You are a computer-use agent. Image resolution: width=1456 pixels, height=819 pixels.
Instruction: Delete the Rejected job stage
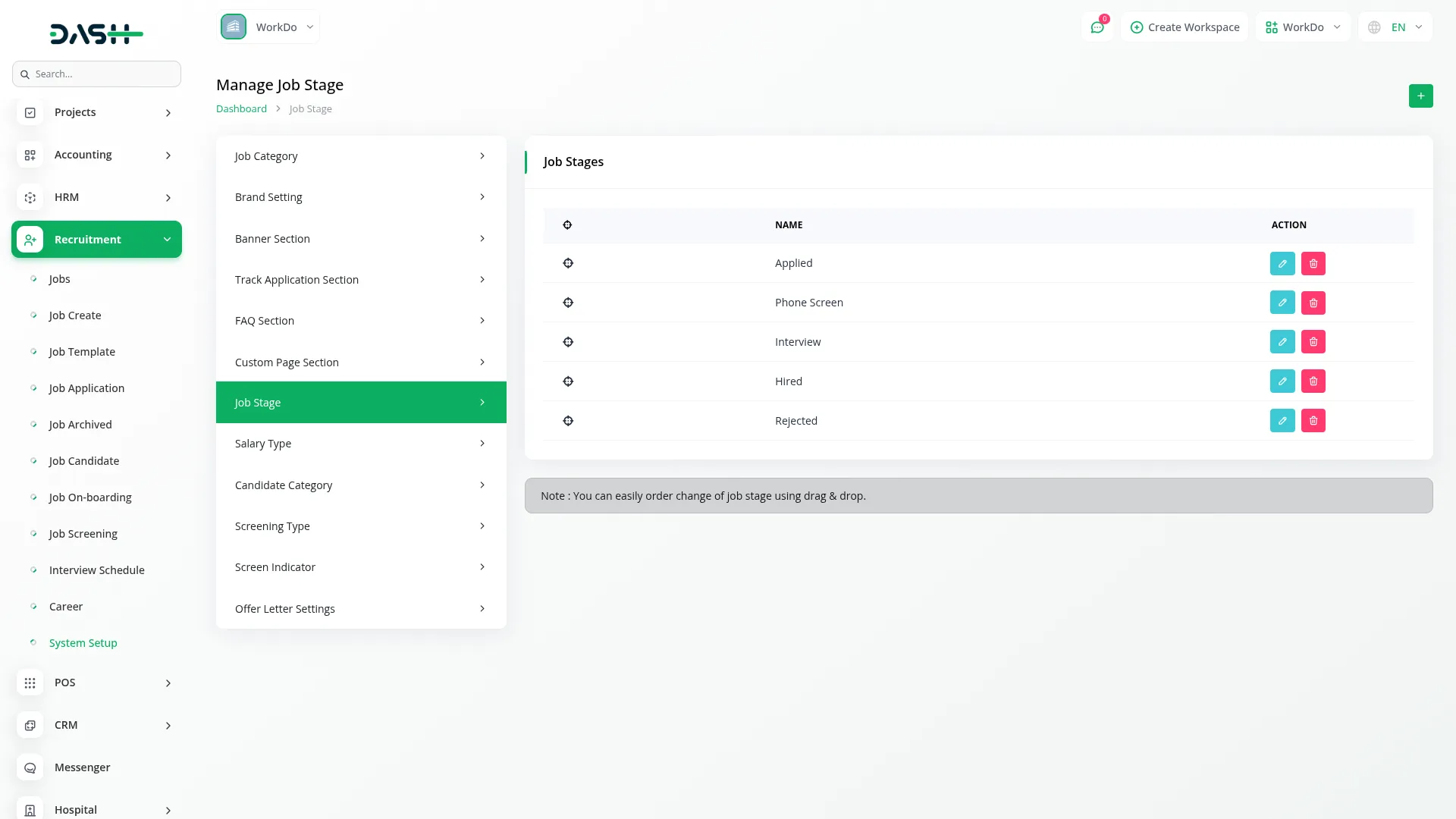click(x=1313, y=421)
